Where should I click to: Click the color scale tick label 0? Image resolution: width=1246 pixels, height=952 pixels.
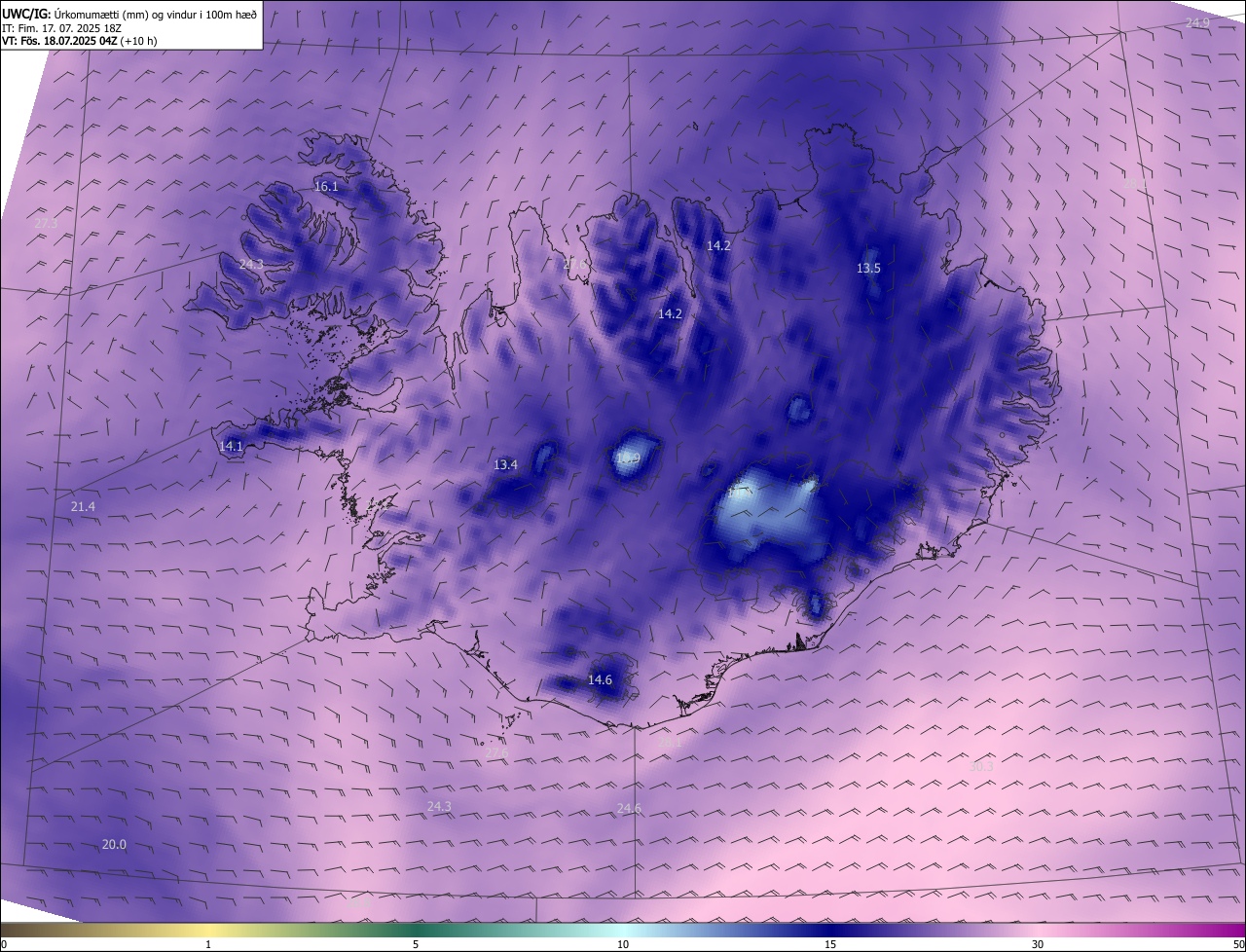pos(4,944)
